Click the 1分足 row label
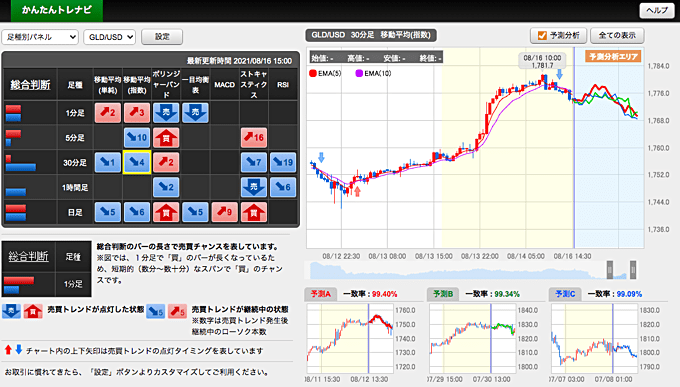The image size is (680, 387). (75, 113)
